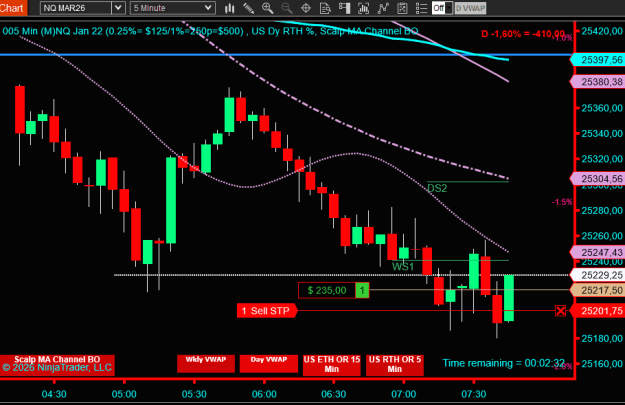The width and height of the screenshot is (625, 405).
Task: Click the WS1 level label
Action: click(x=403, y=267)
